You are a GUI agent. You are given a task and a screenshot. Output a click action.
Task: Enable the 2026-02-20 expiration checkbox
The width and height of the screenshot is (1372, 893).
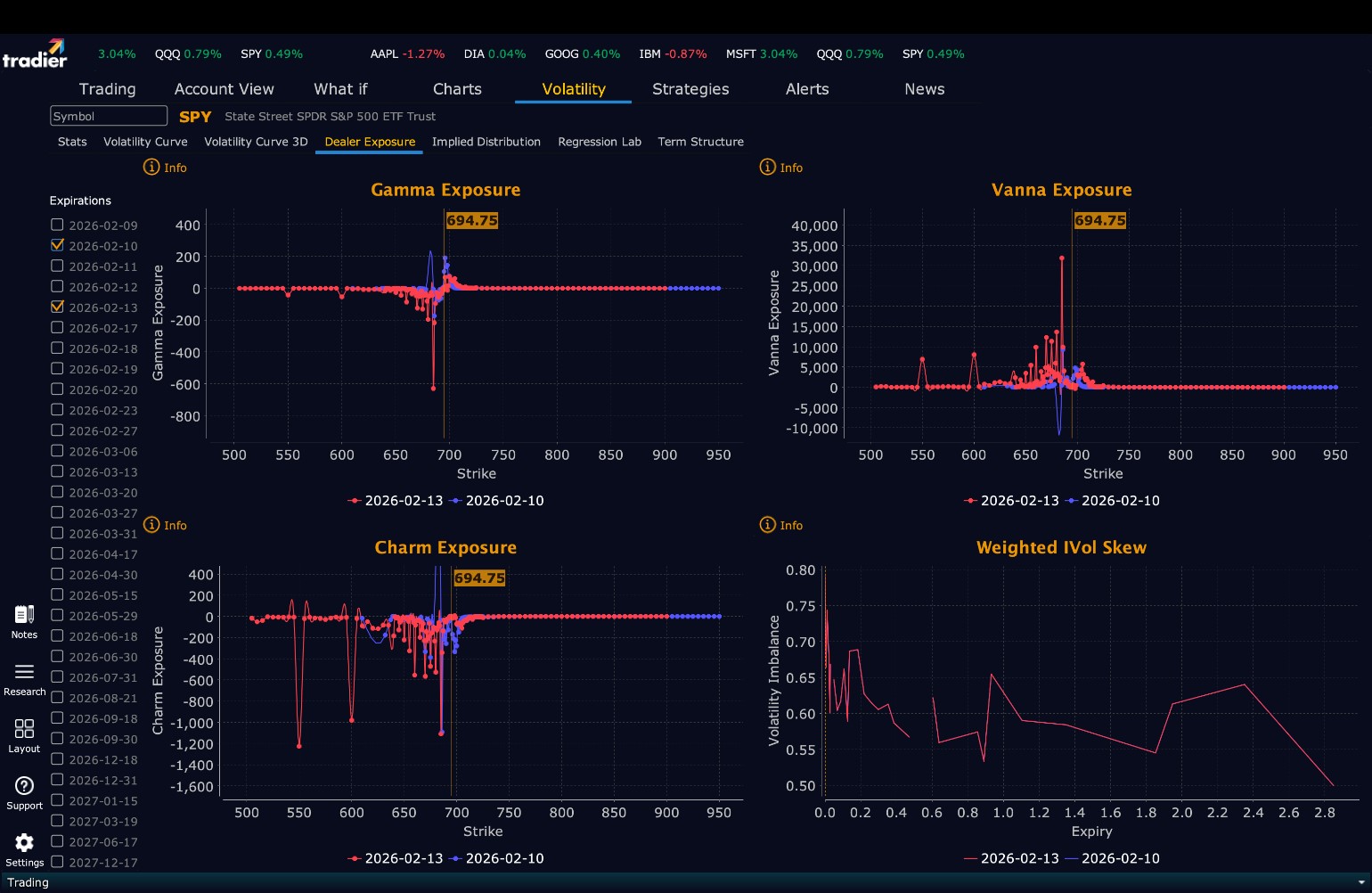57,389
